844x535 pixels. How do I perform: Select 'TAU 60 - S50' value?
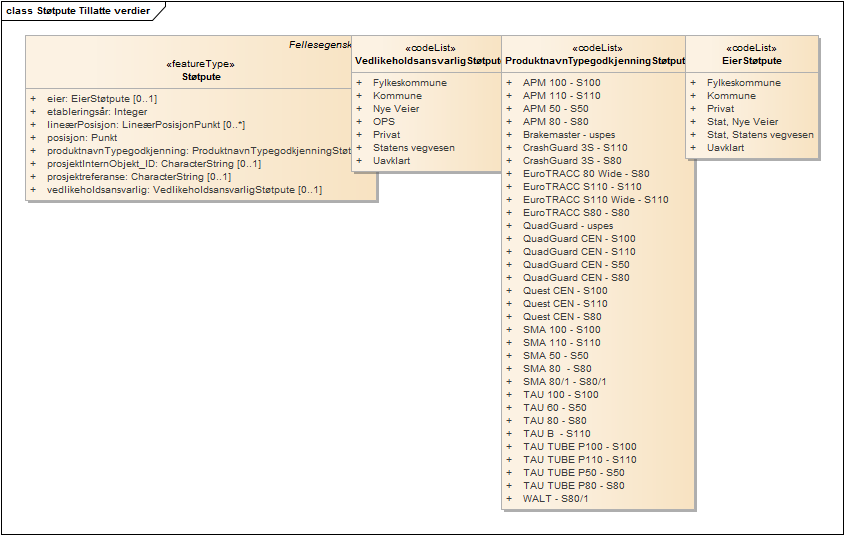(554, 407)
